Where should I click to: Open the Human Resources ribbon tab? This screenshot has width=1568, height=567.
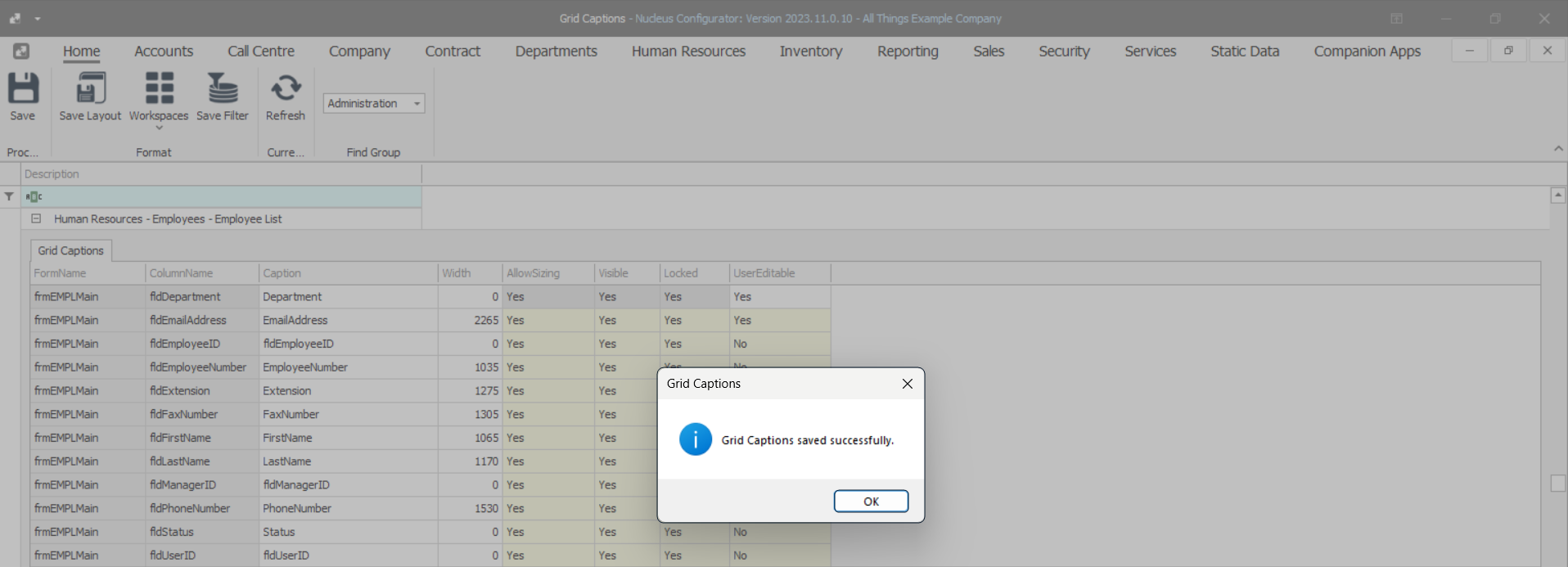[688, 51]
